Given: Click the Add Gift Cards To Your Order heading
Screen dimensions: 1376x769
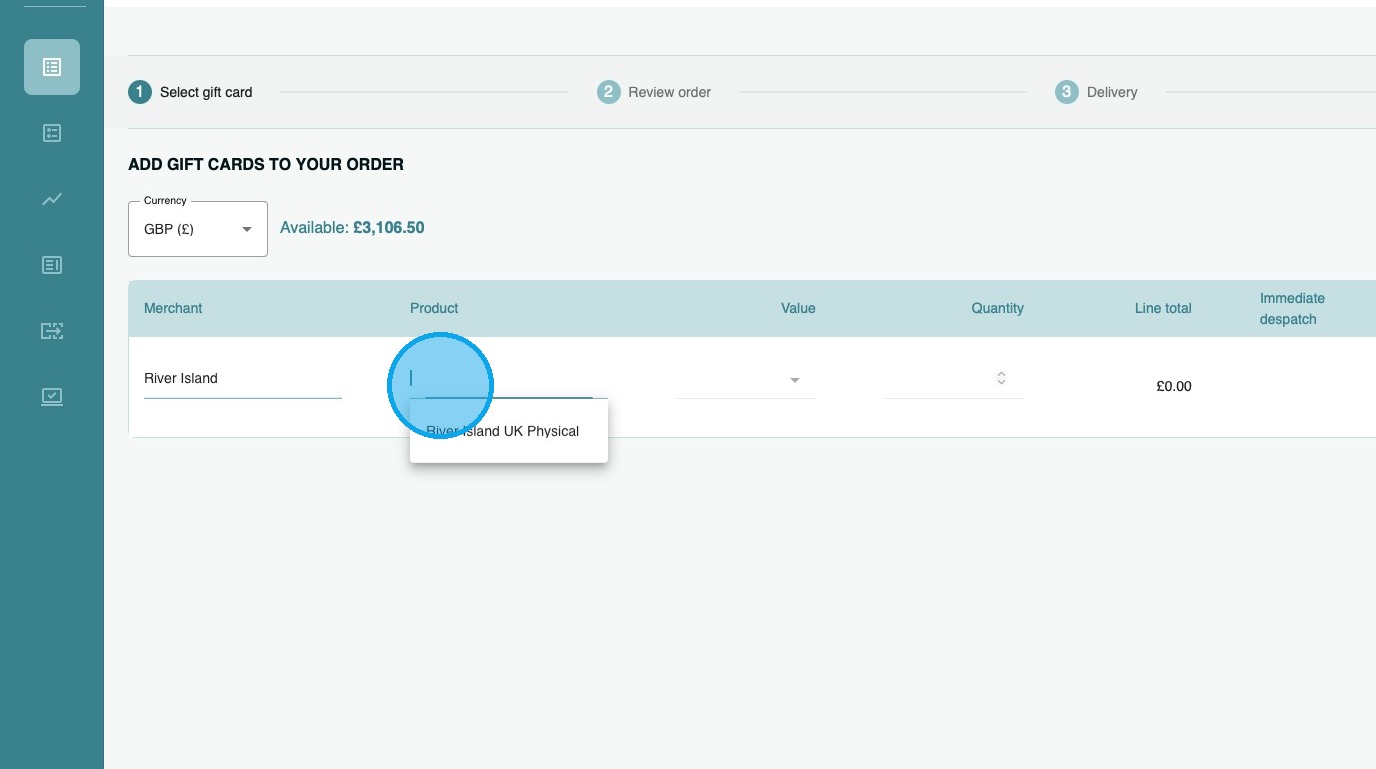Looking at the screenshot, I should pos(266,164).
